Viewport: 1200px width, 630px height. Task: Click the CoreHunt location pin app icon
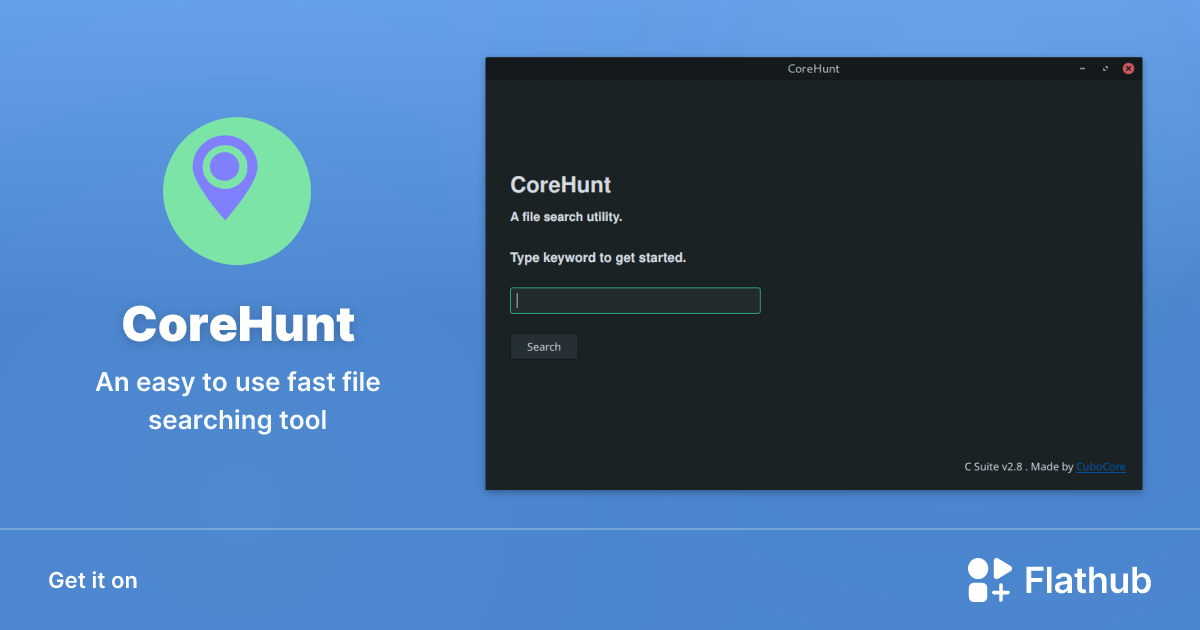(x=236, y=190)
